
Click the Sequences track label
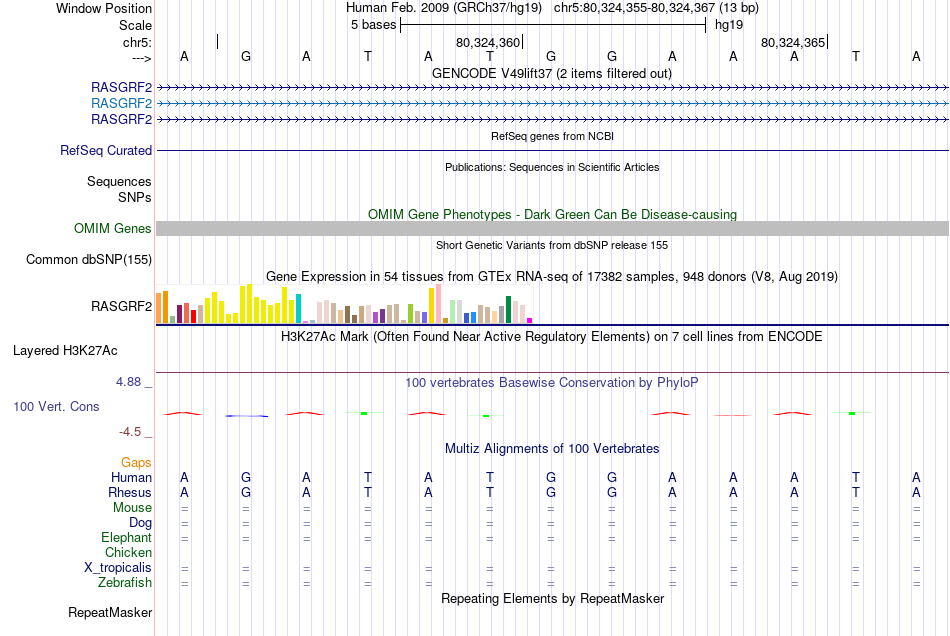point(119,182)
